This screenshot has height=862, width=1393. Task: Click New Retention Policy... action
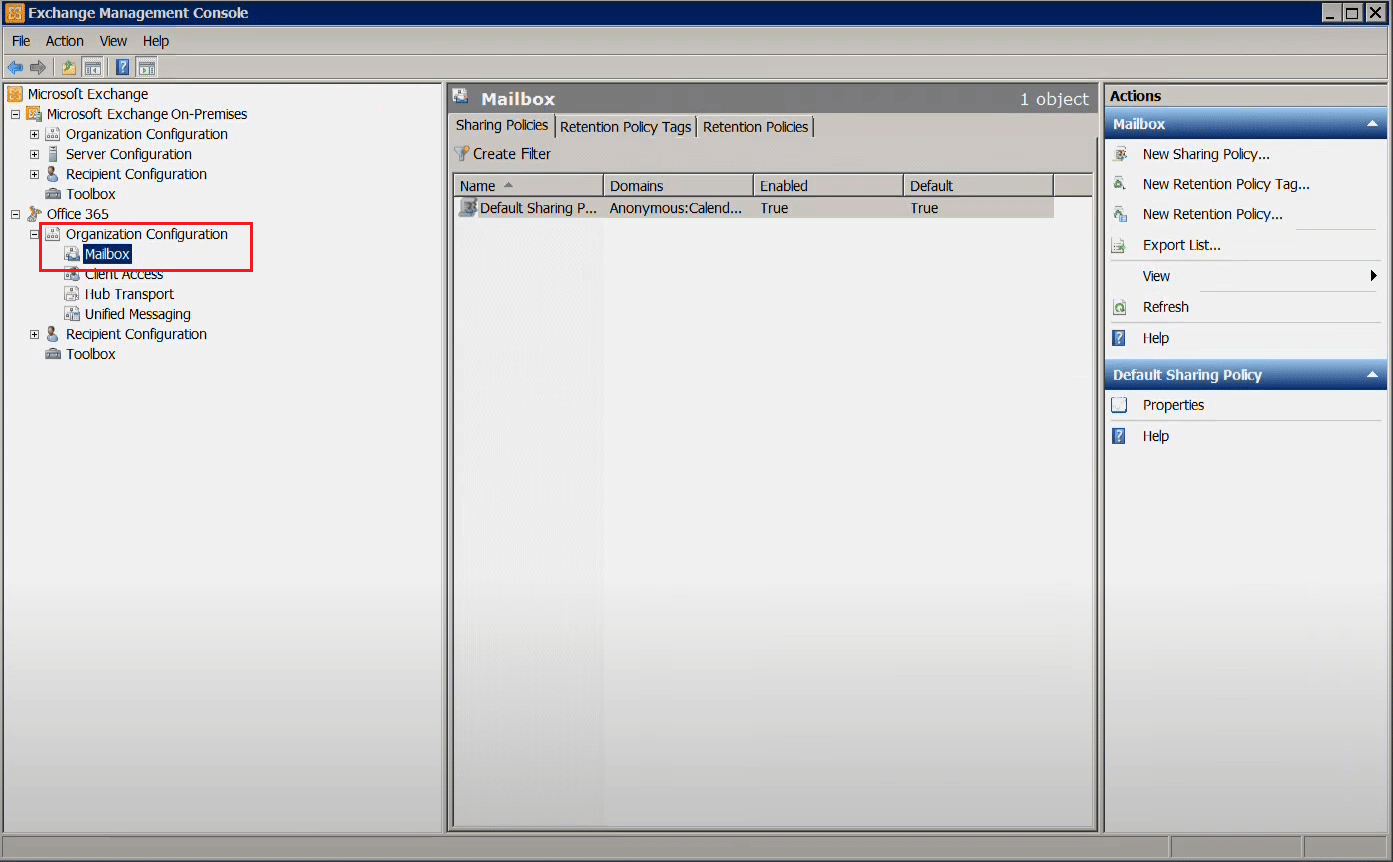(x=1212, y=214)
